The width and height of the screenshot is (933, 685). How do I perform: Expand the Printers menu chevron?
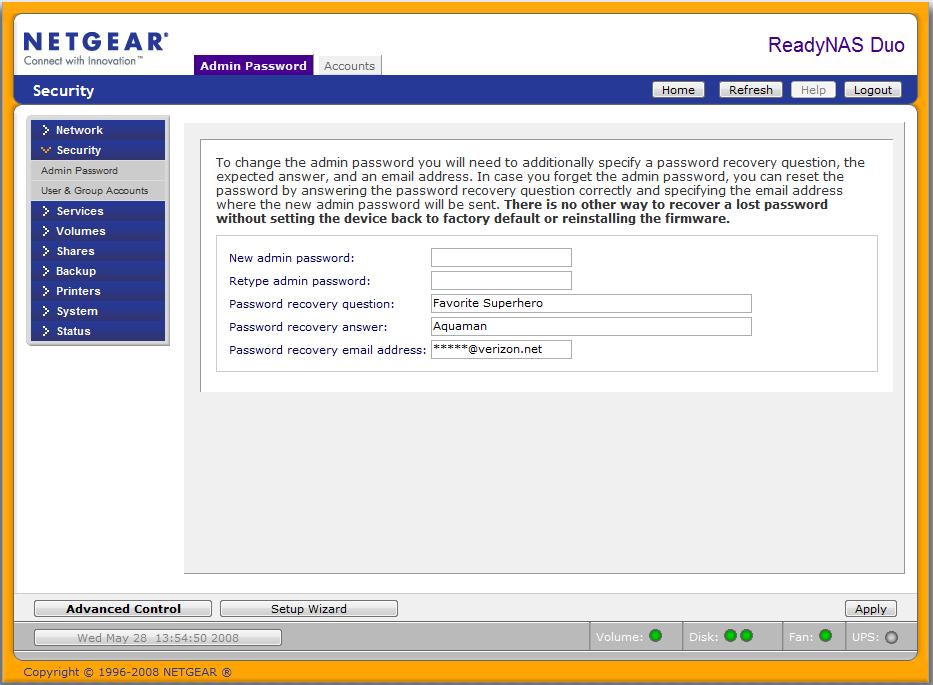coord(45,291)
